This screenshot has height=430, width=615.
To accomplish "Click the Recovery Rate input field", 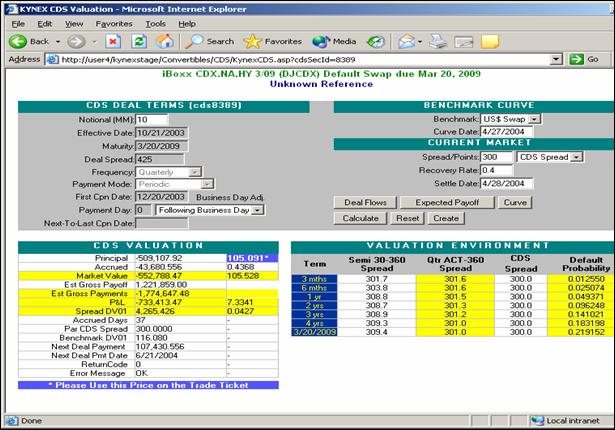I will [496, 170].
